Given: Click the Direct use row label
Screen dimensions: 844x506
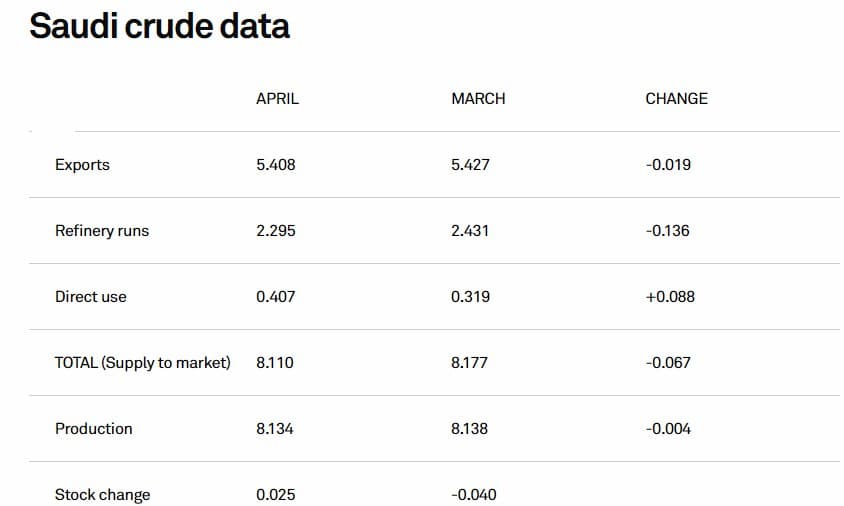Looking at the screenshot, I should click(x=90, y=297).
